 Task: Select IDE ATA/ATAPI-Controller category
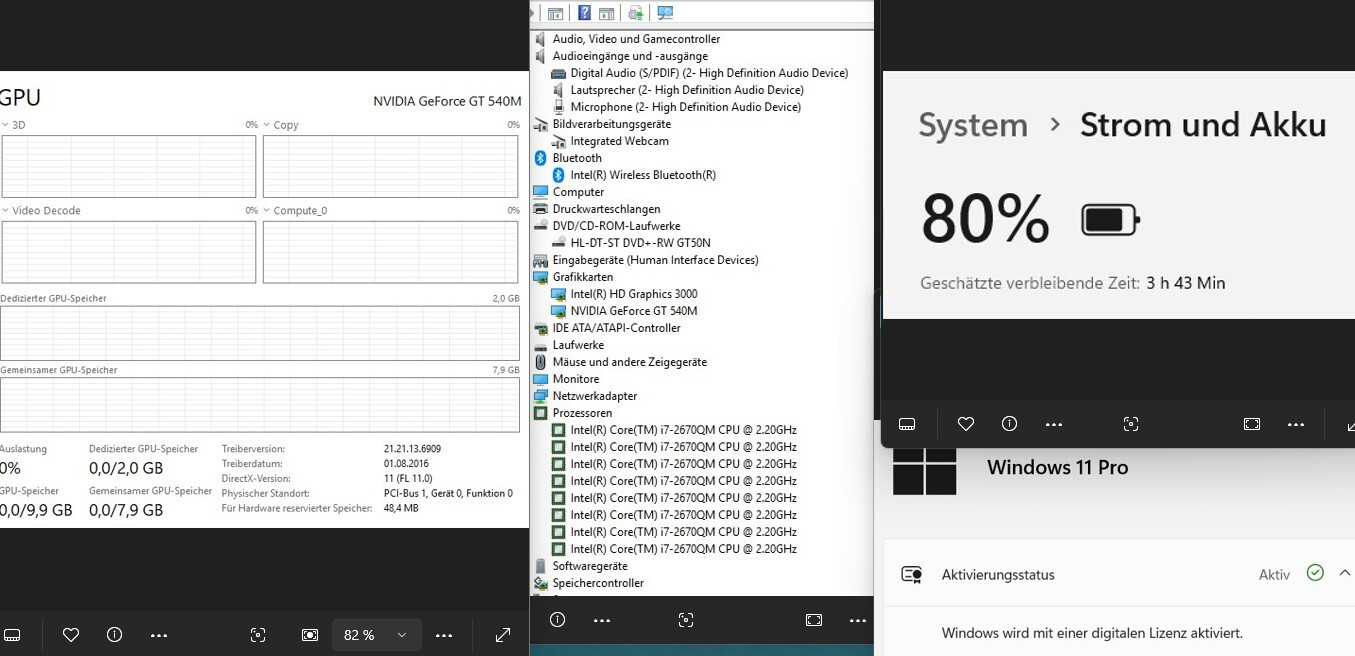point(616,328)
